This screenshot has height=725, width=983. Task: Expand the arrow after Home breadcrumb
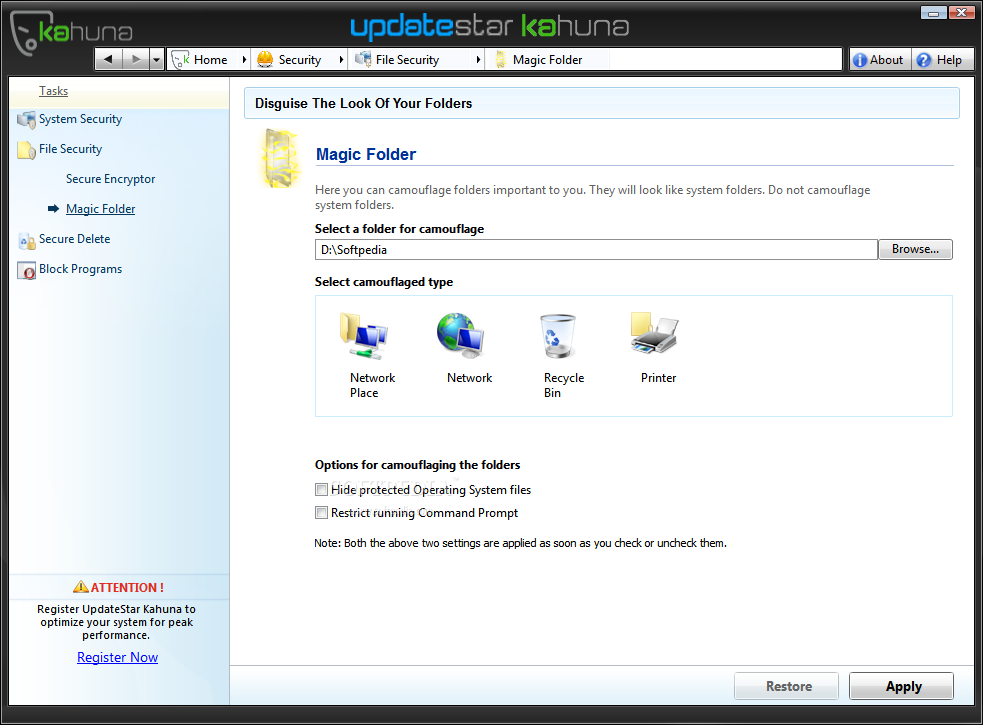pyautogui.click(x=244, y=60)
